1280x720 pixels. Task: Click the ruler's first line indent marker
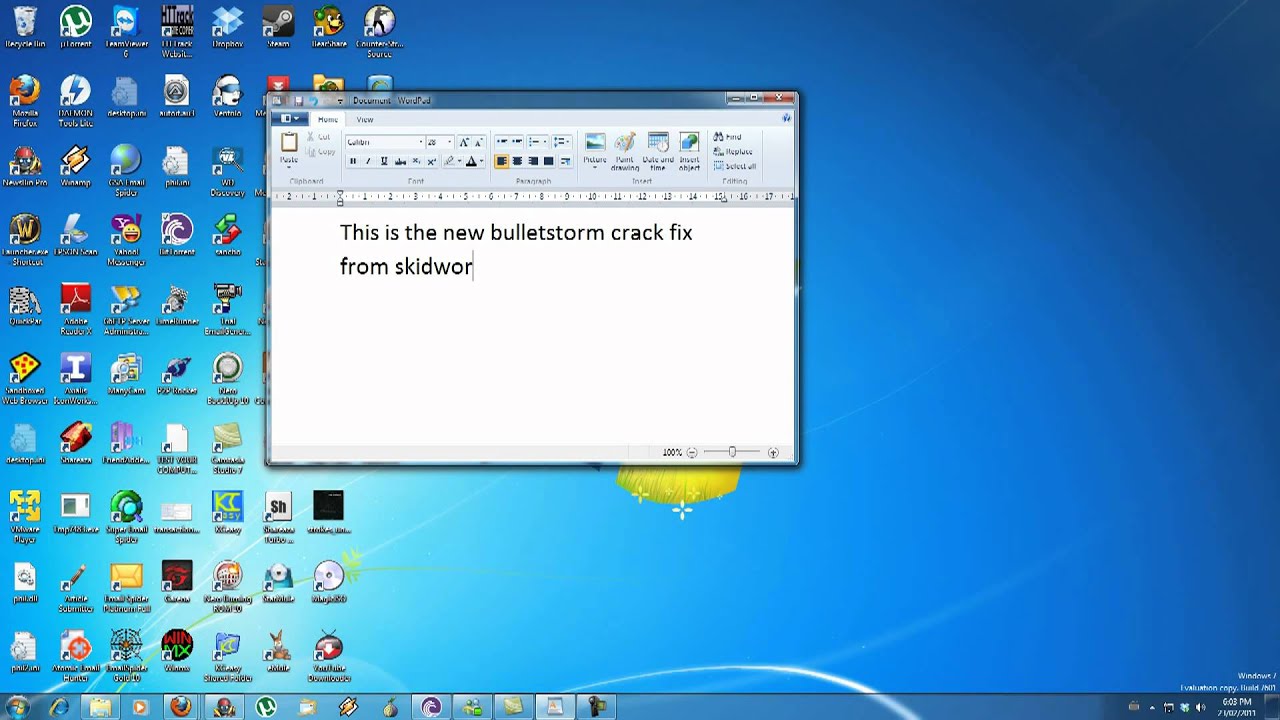(340, 193)
